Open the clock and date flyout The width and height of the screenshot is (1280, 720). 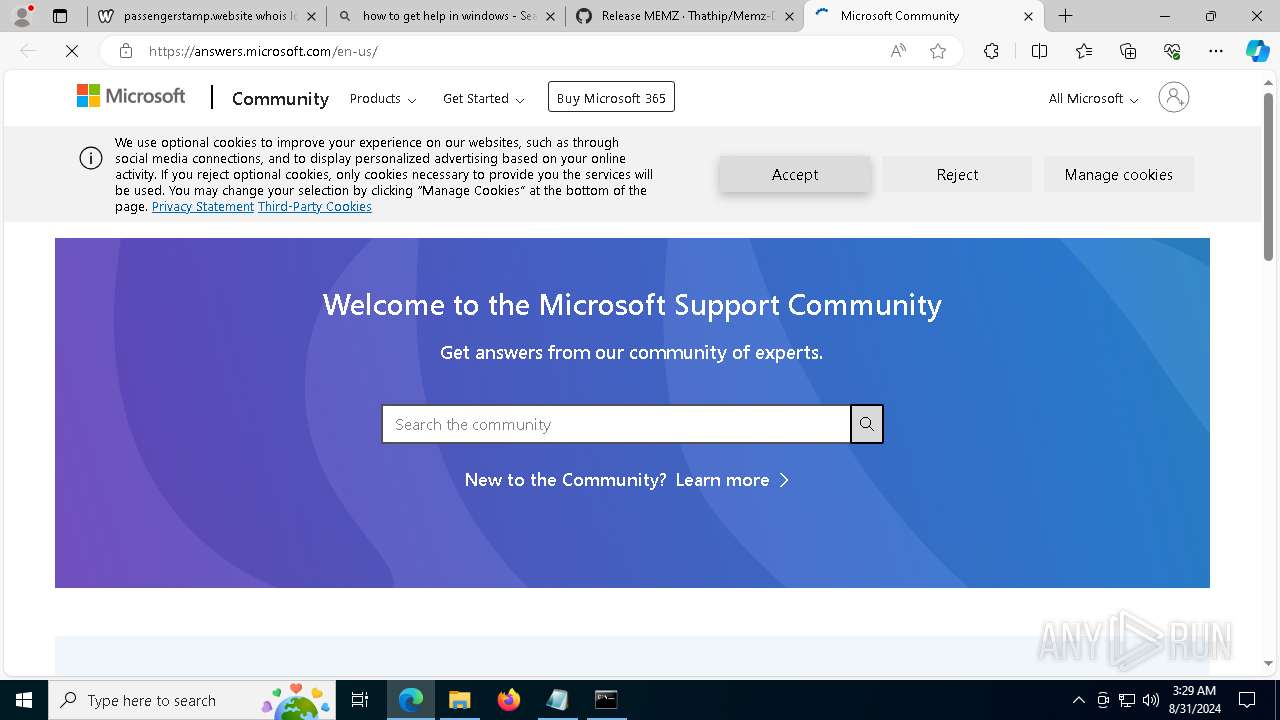1194,700
